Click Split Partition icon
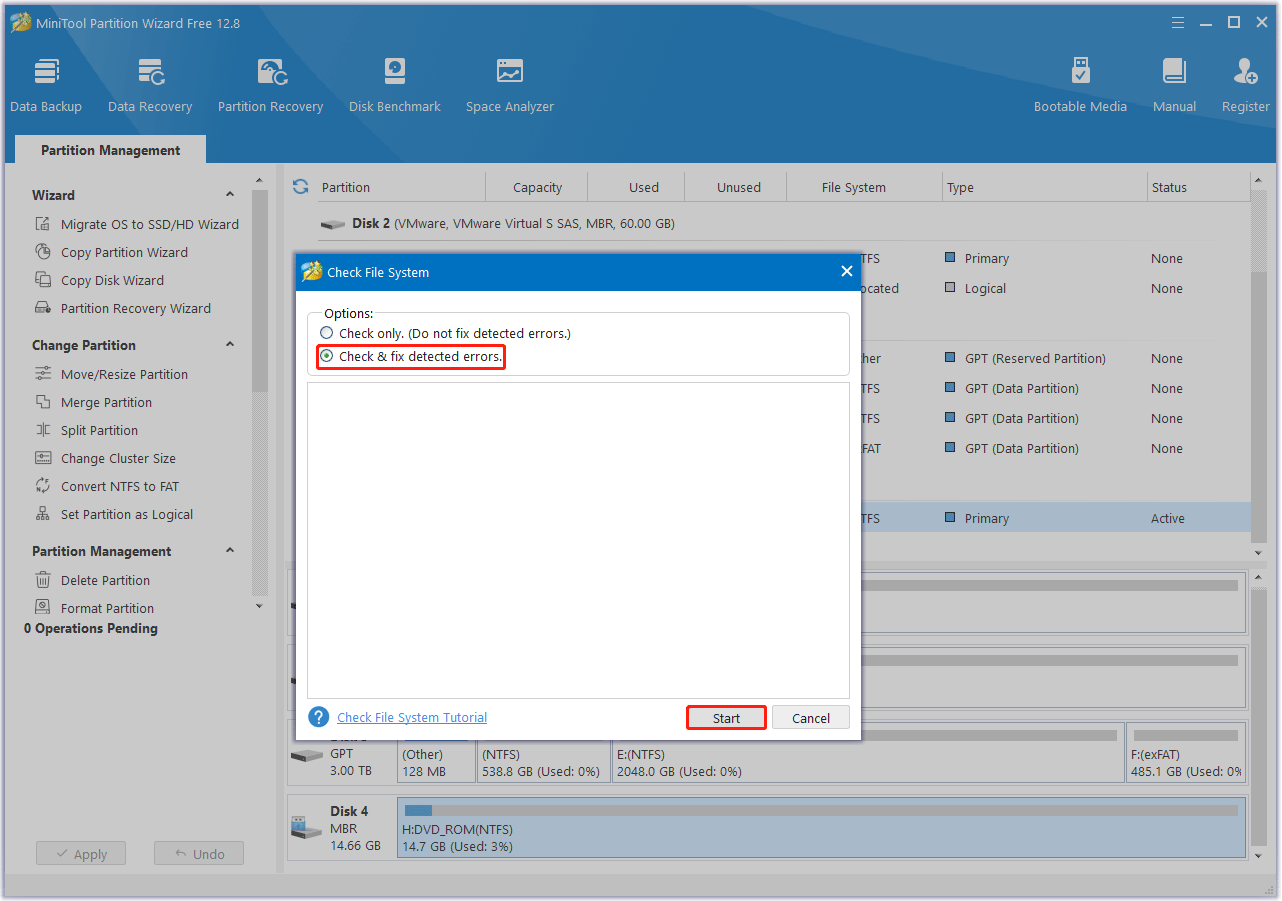Screen dimensions: 1282x901 [x=43, y=430]
